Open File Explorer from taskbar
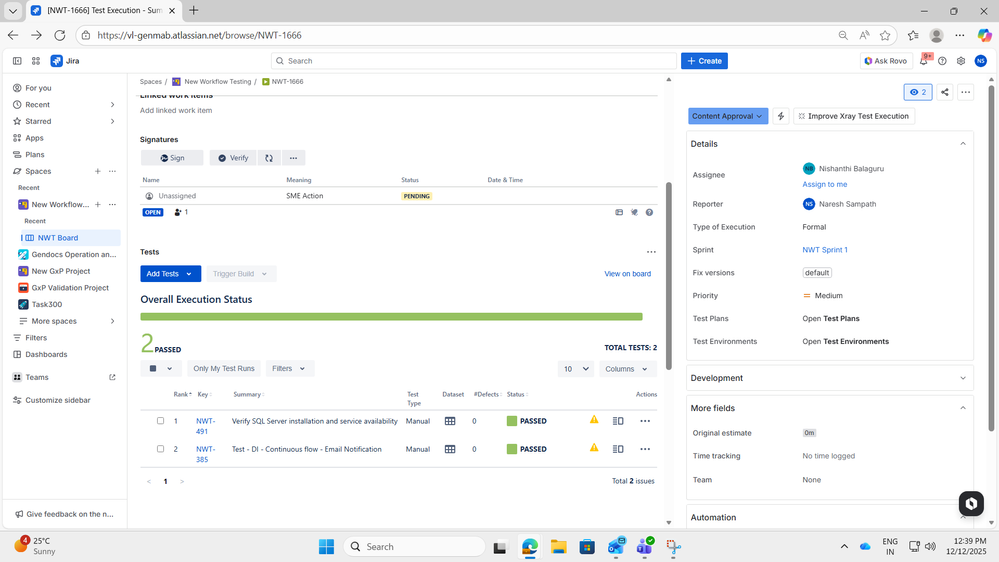This screenshot has height=562, width=999. [x=559, y=547]
